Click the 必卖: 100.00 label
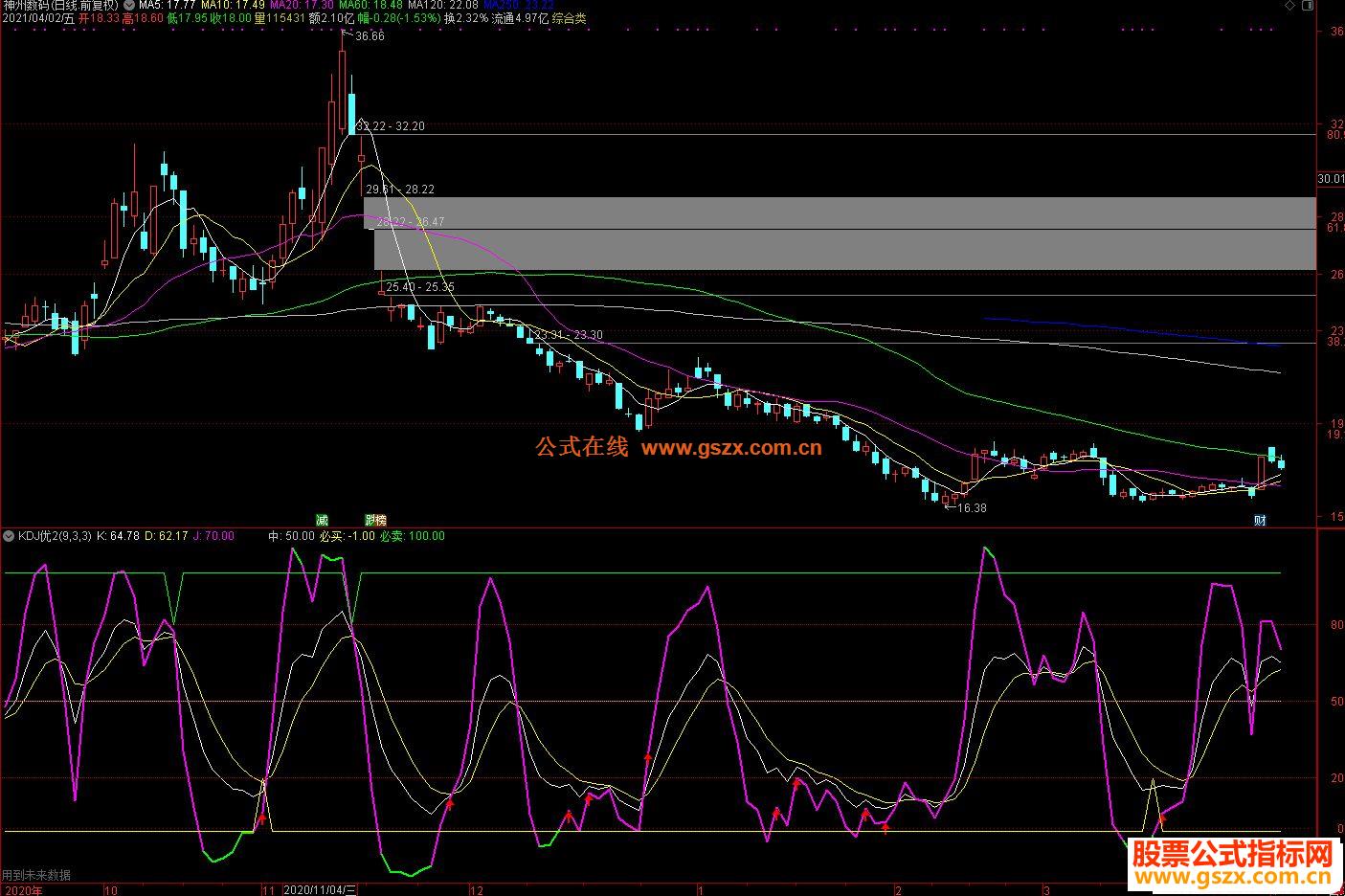 pyautogui.click(x=413, y=536)
